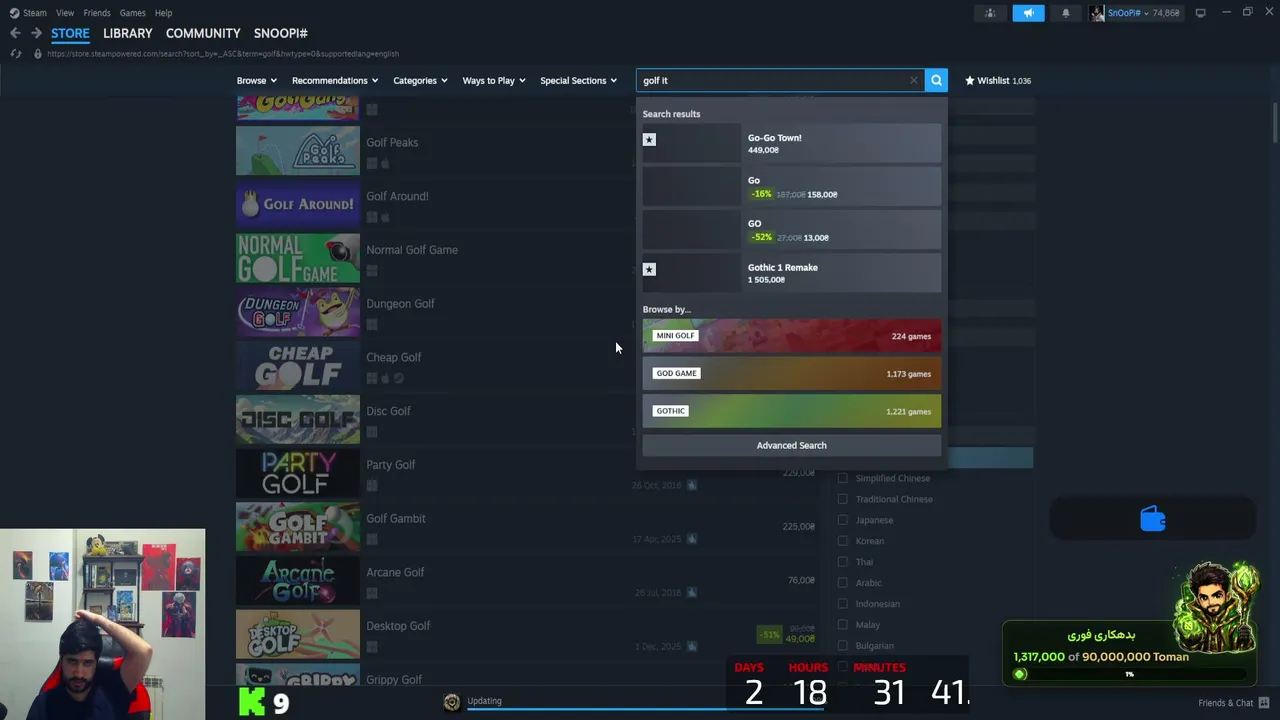This screenshot has height=720, width=1280.
Task: Select the Bulgarian language checkbox
Action: [842, 646]
